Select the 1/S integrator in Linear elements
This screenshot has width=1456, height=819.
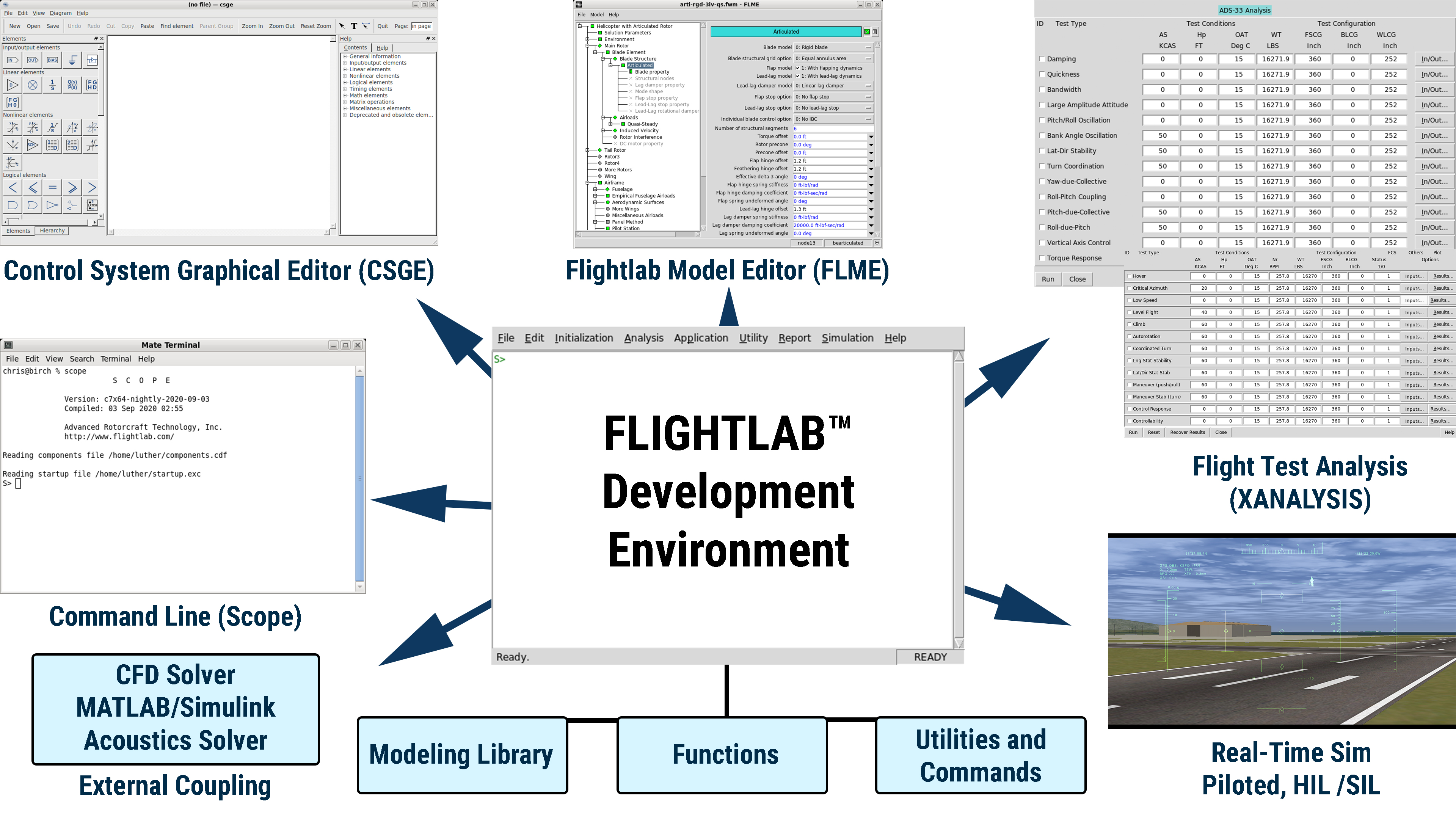[x=53, y=85]
